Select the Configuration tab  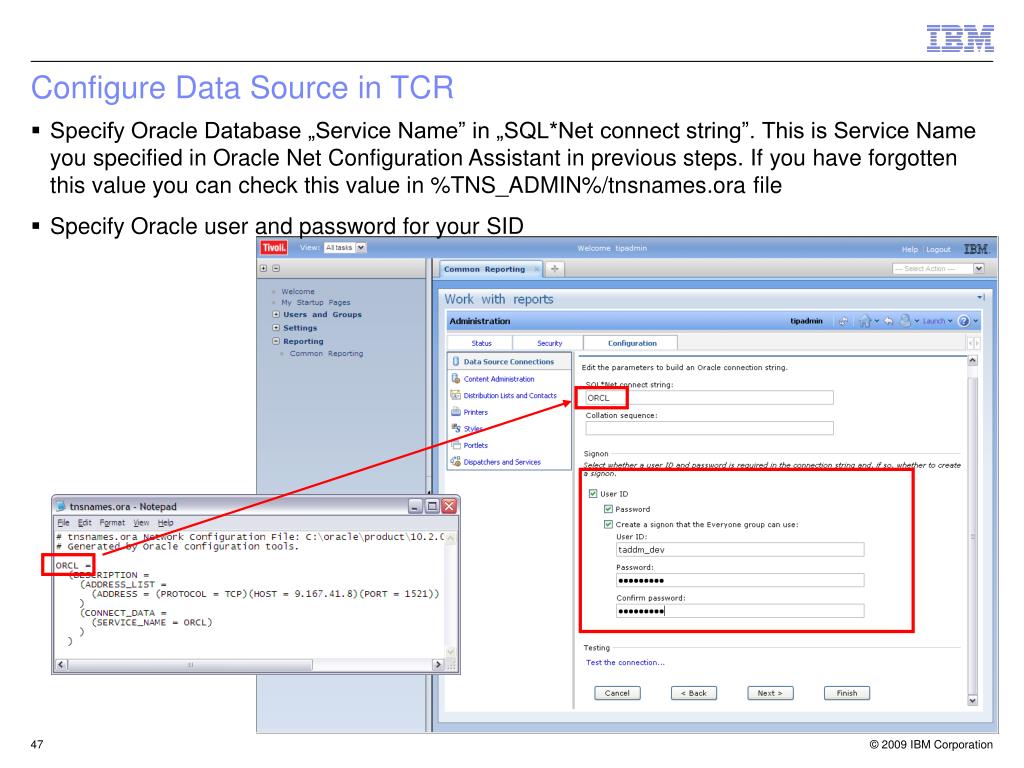(x=632, y=343)
